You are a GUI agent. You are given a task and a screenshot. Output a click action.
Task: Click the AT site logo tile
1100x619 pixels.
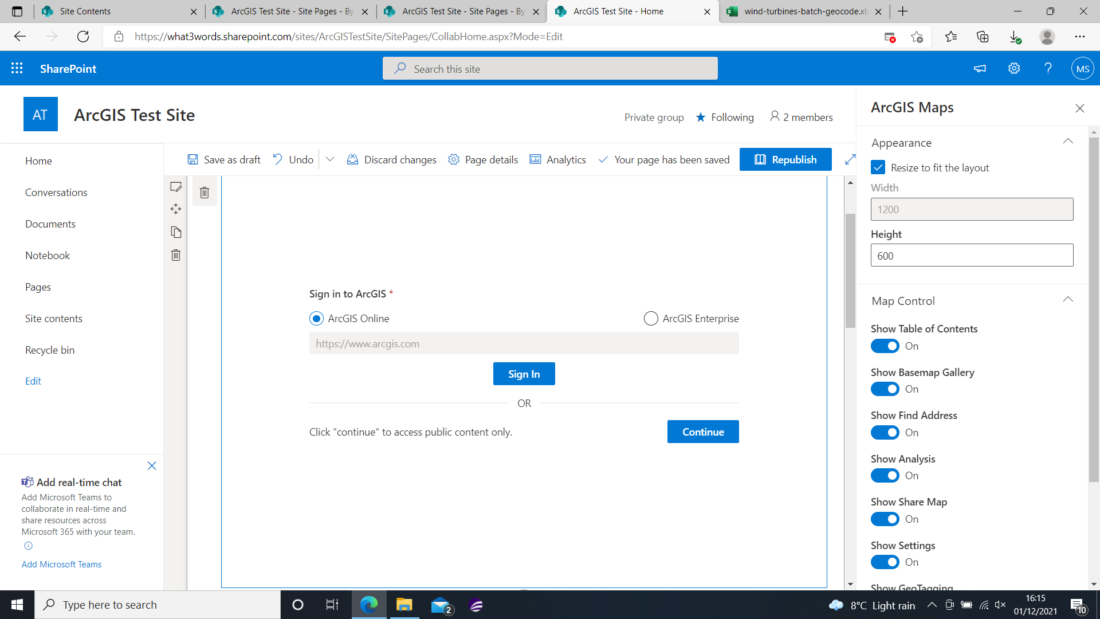[41, 114]
